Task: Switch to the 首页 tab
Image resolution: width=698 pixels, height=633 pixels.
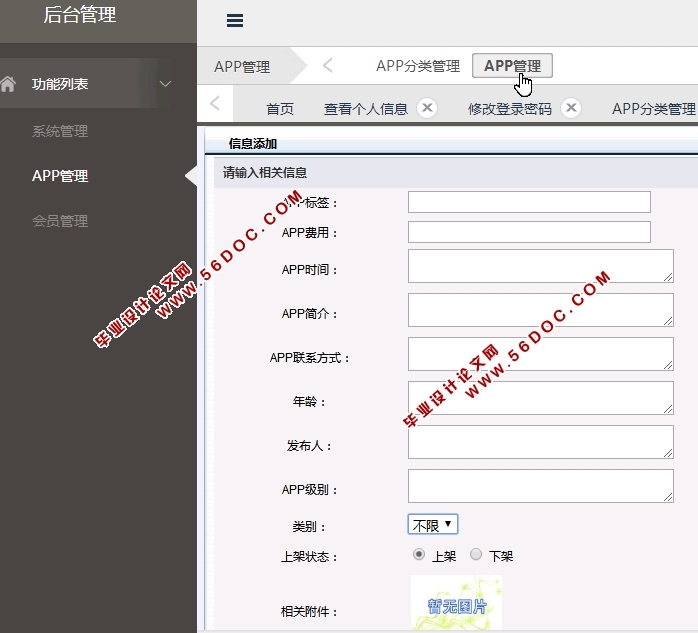Action: point(280,109)
